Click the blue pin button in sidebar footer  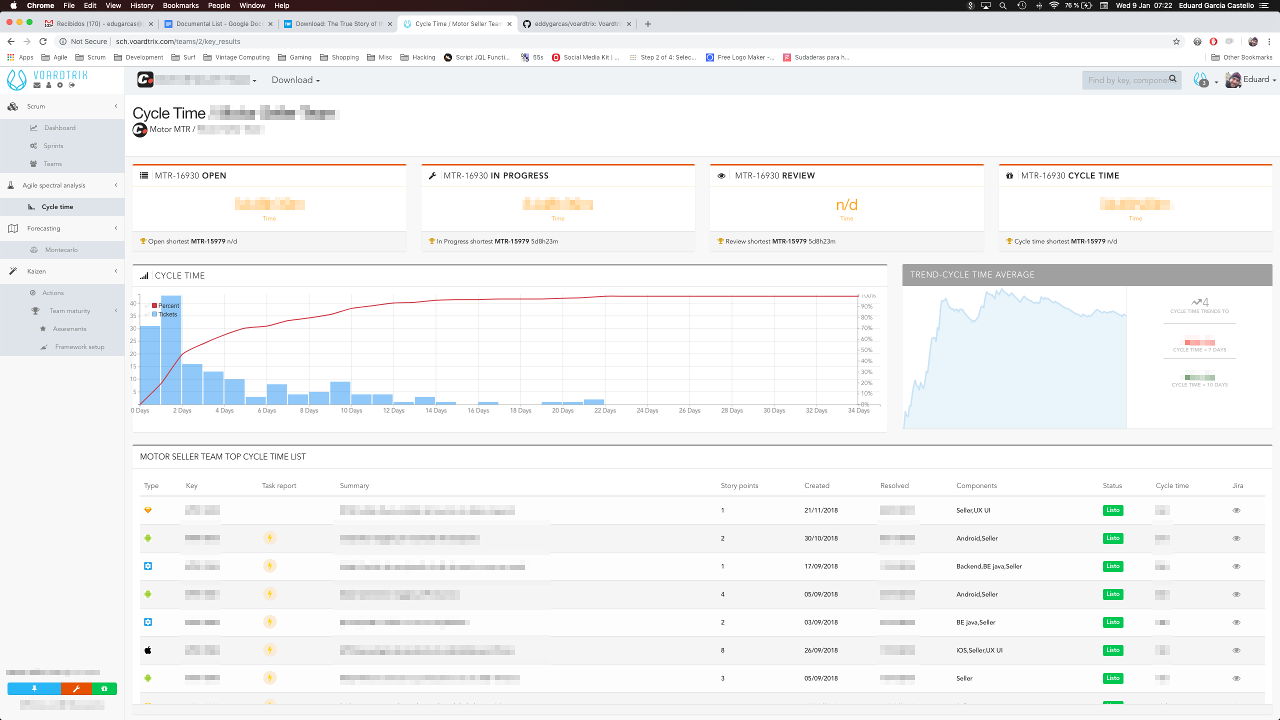(x=34, y=689)
